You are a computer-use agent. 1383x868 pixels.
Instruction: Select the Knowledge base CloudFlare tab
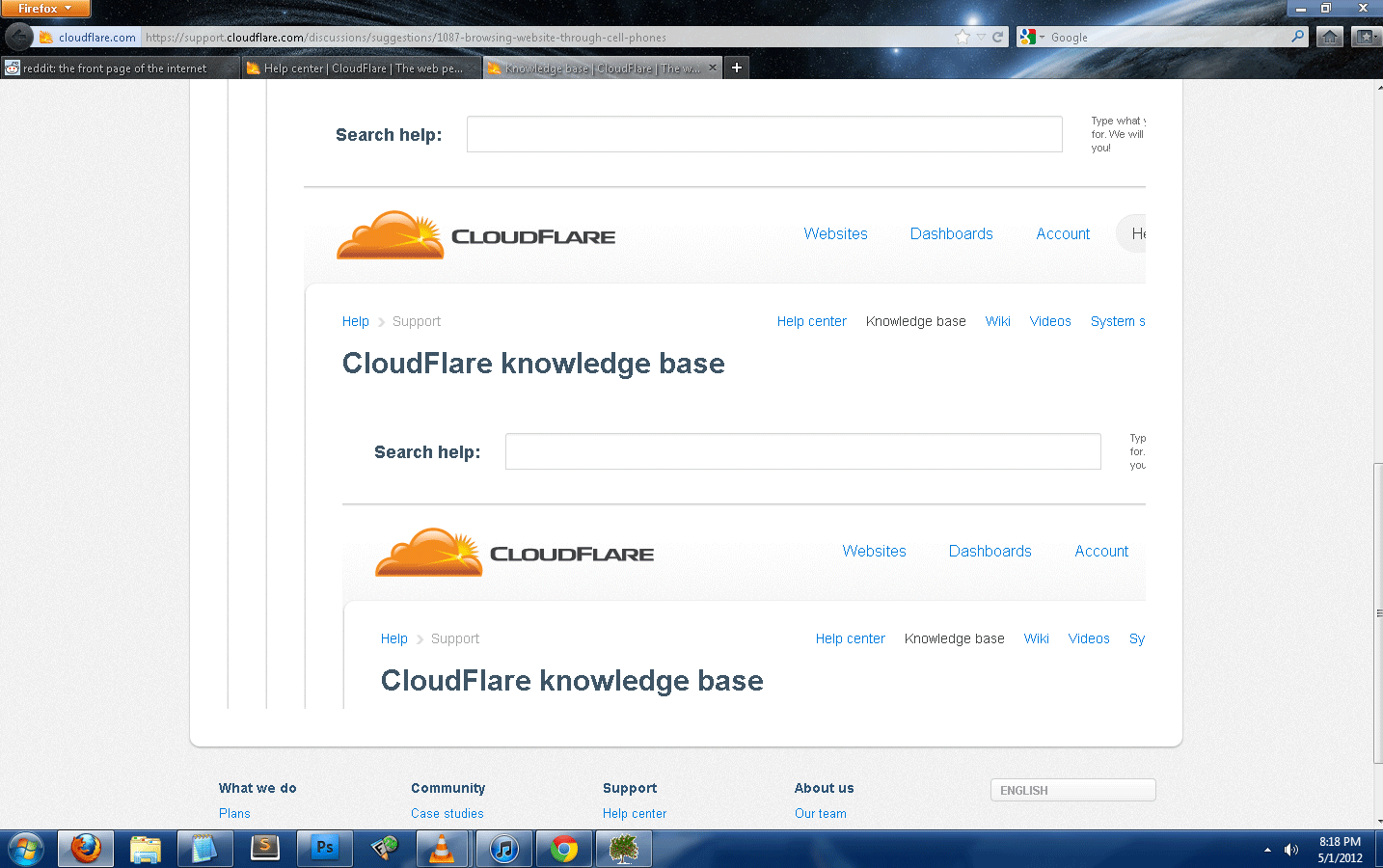(602, 68)
